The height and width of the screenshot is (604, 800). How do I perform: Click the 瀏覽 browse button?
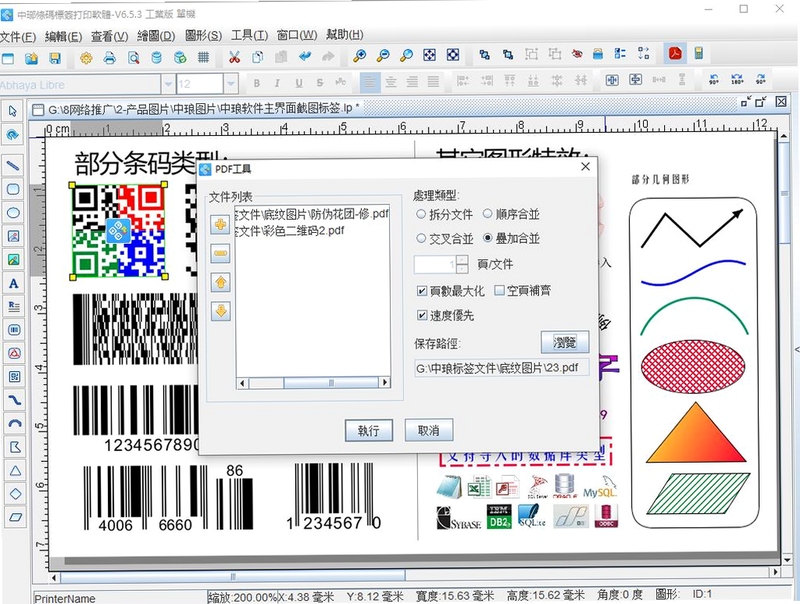coord(565,342)
